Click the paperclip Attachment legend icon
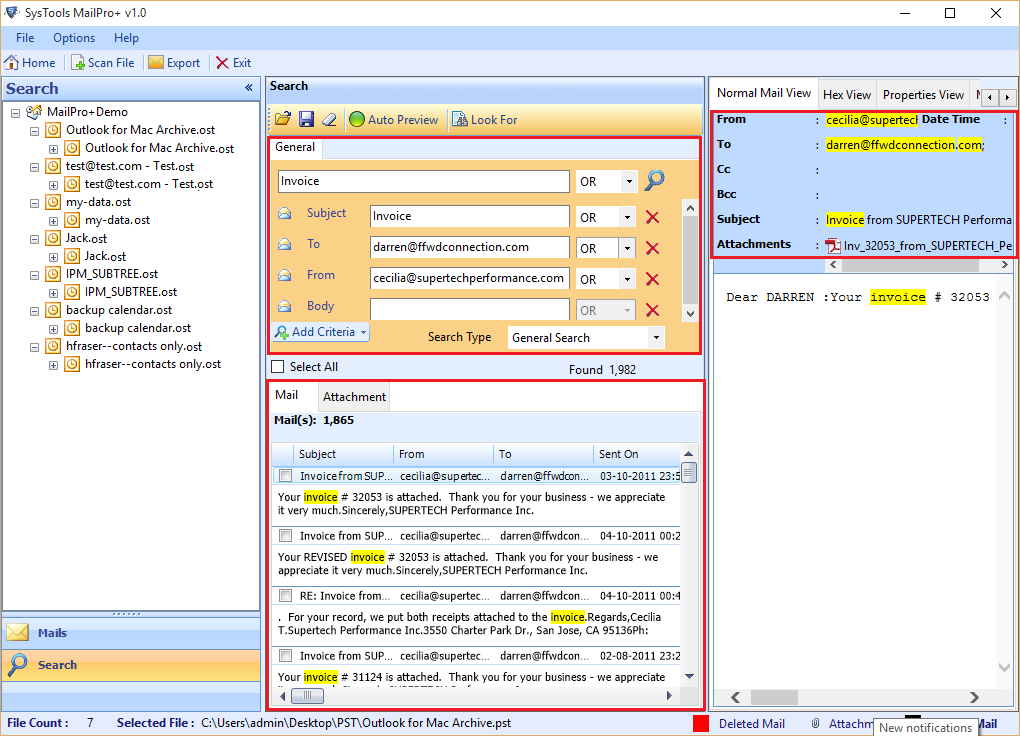This screenshot has height=736, width=1020. point(816,724)
